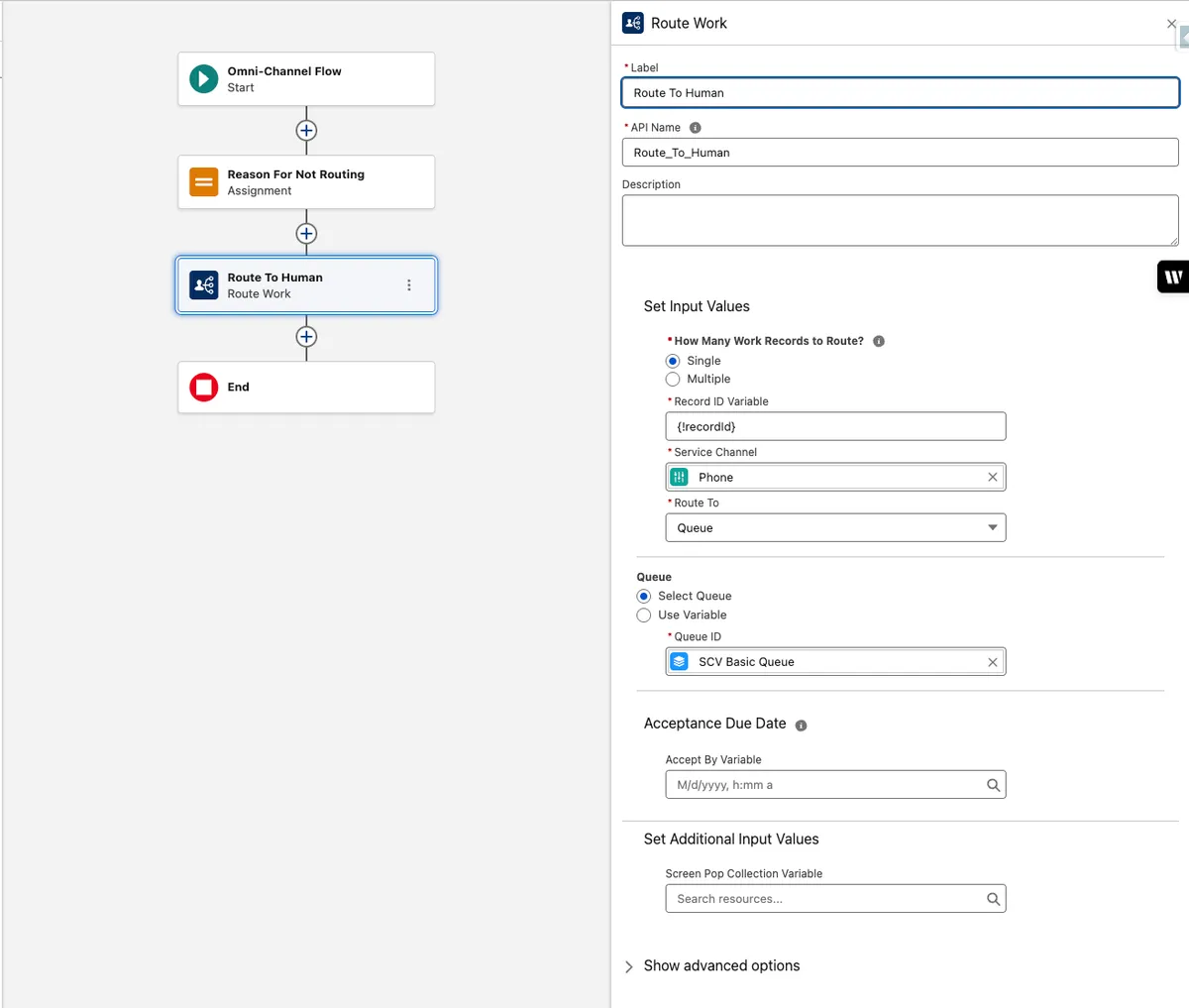Remove SCV Basic Queue from Queue ID
The height and width of the screenshot is (1008, 1189).
click(x=992, y=662)
